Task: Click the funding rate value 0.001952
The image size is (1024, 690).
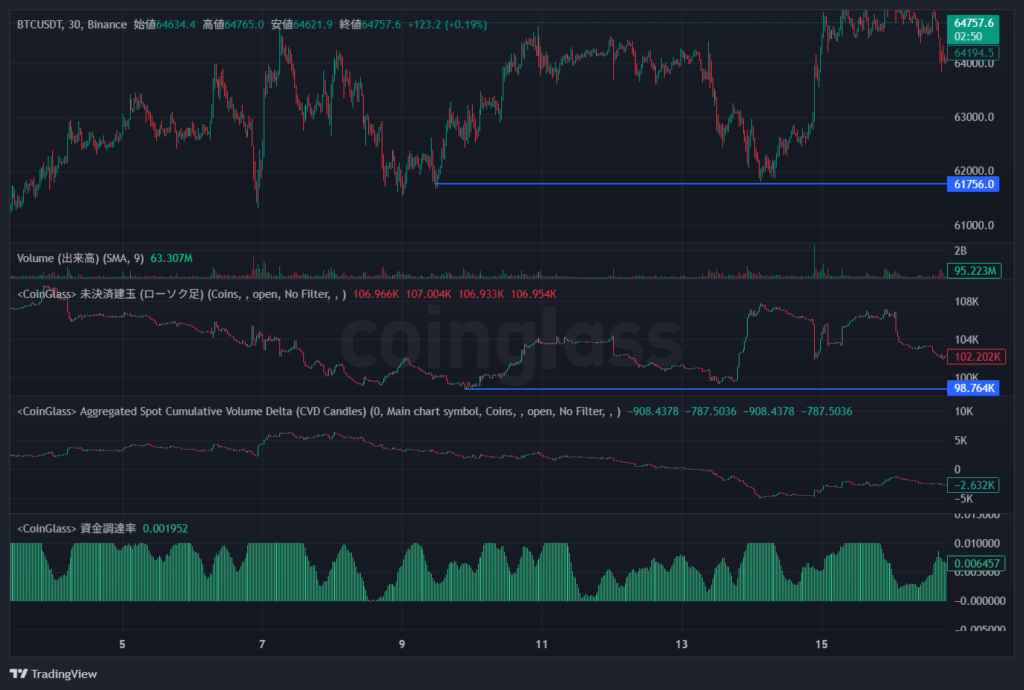Action: click(165, 529)
